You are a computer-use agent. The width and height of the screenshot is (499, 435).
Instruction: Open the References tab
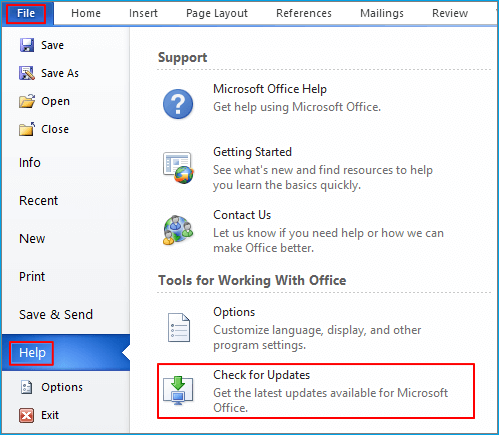click(304, 13)
